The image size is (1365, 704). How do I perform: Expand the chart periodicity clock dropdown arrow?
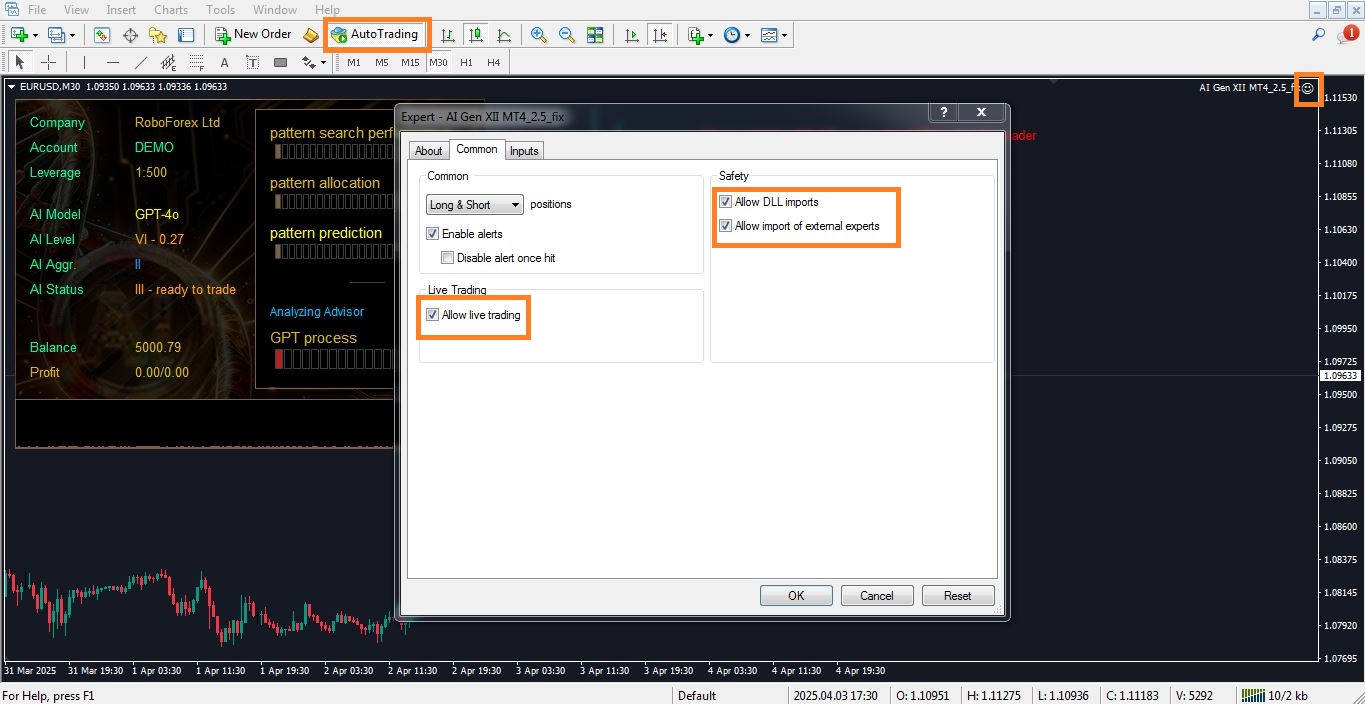[x=748, y=36]
